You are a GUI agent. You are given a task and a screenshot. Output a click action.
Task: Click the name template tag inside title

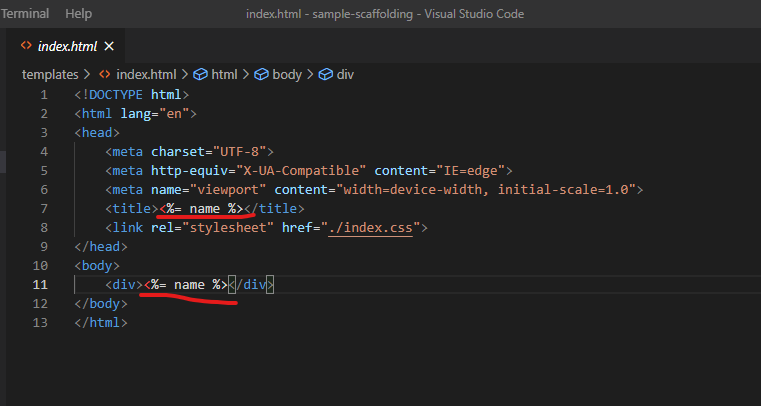[x=201, y=209]
